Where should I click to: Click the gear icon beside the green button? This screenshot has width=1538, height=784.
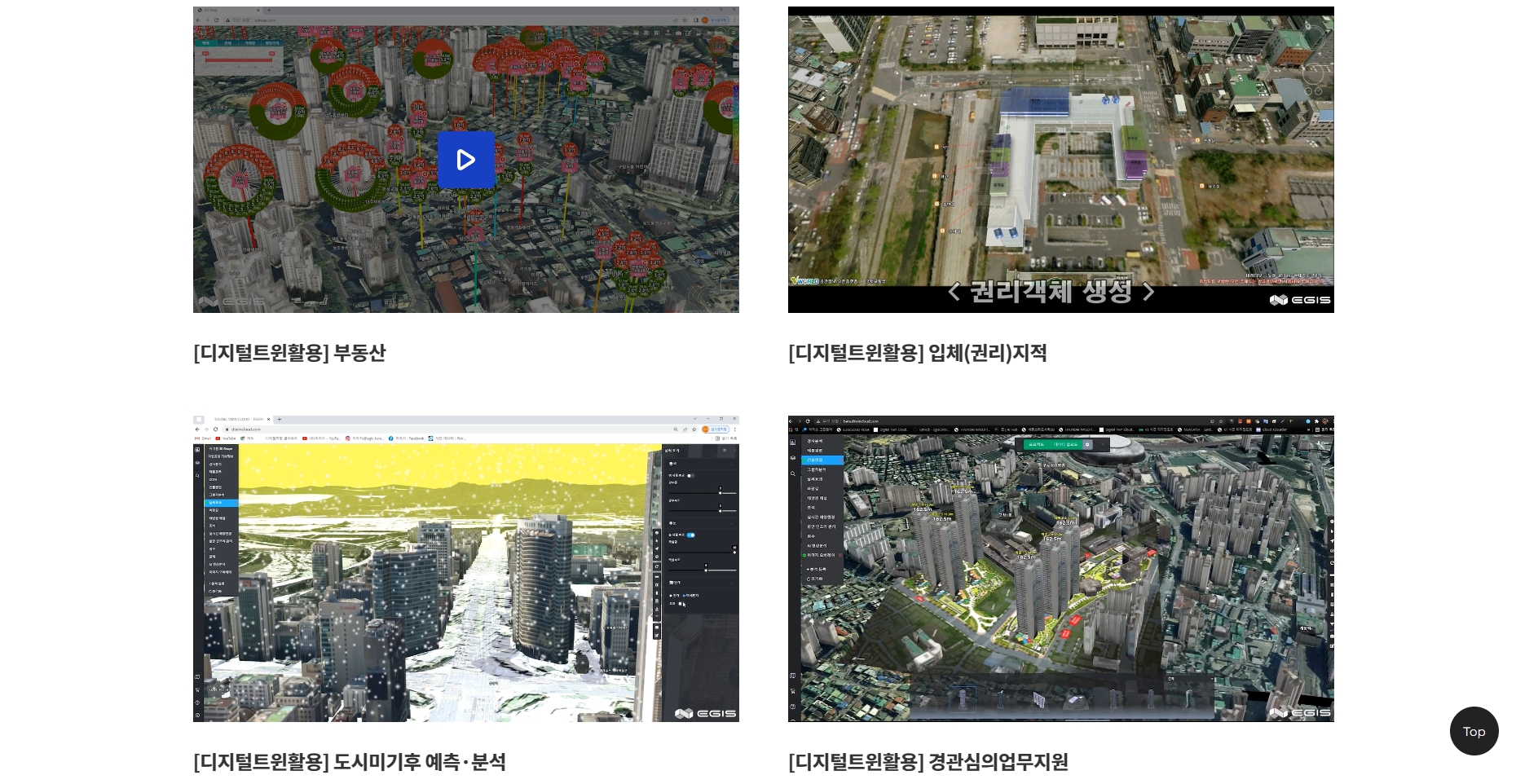coord(1087,444)
